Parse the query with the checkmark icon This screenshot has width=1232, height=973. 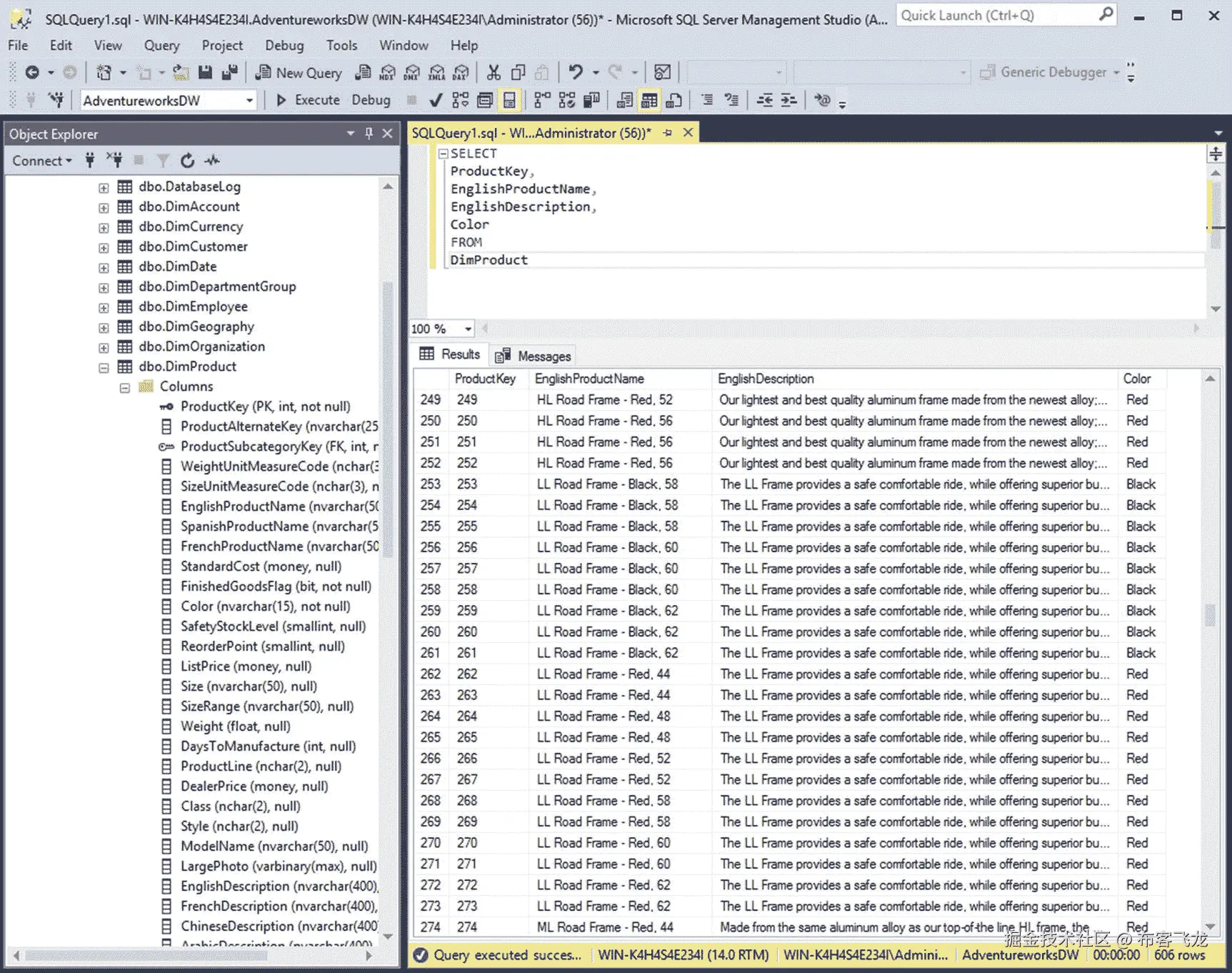tap(434, 99)
